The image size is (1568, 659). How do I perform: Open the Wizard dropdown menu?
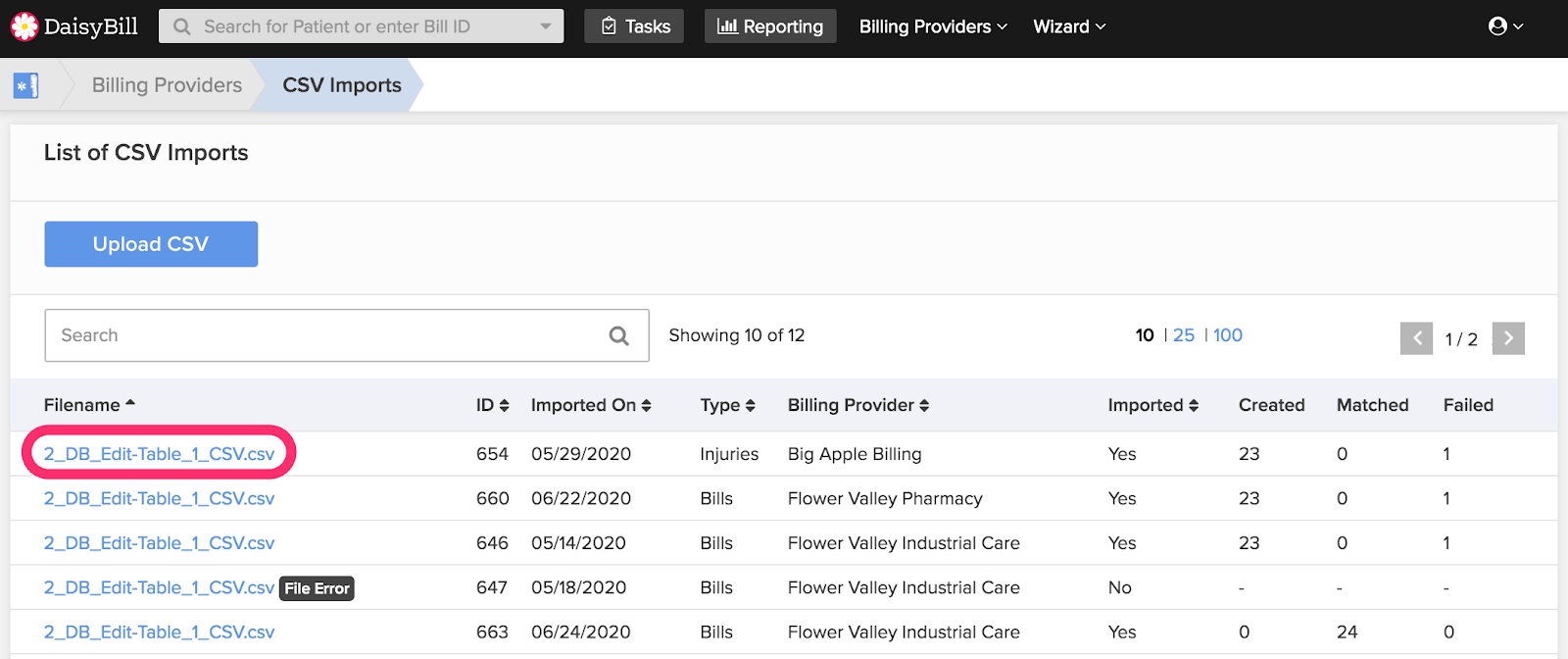(1069, 26)
